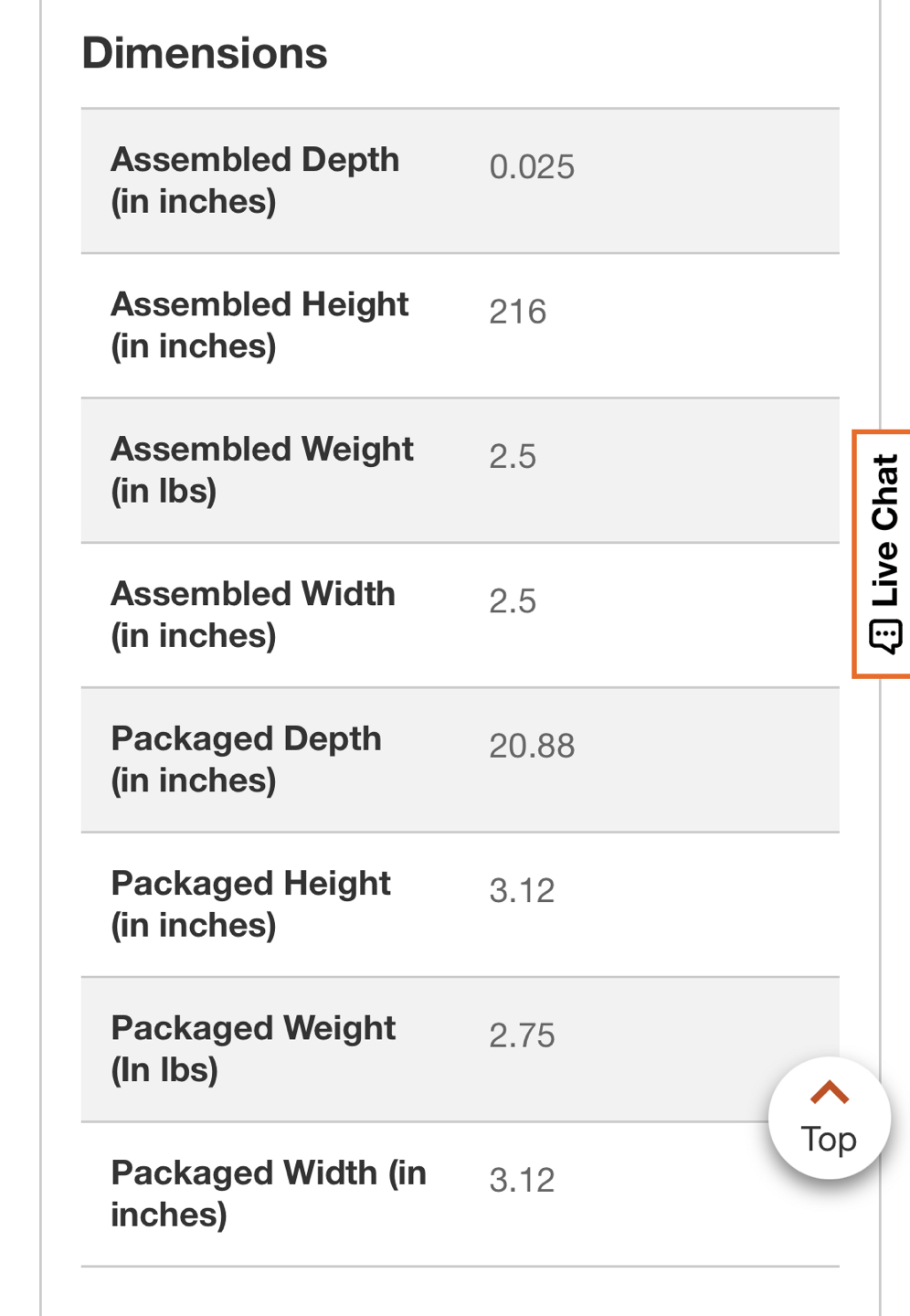Image resolution: width=910 pixels, height=1316 pixels.
Task: Click the 20.88 Packaged Depth value
Action: [x=532, y=747]
